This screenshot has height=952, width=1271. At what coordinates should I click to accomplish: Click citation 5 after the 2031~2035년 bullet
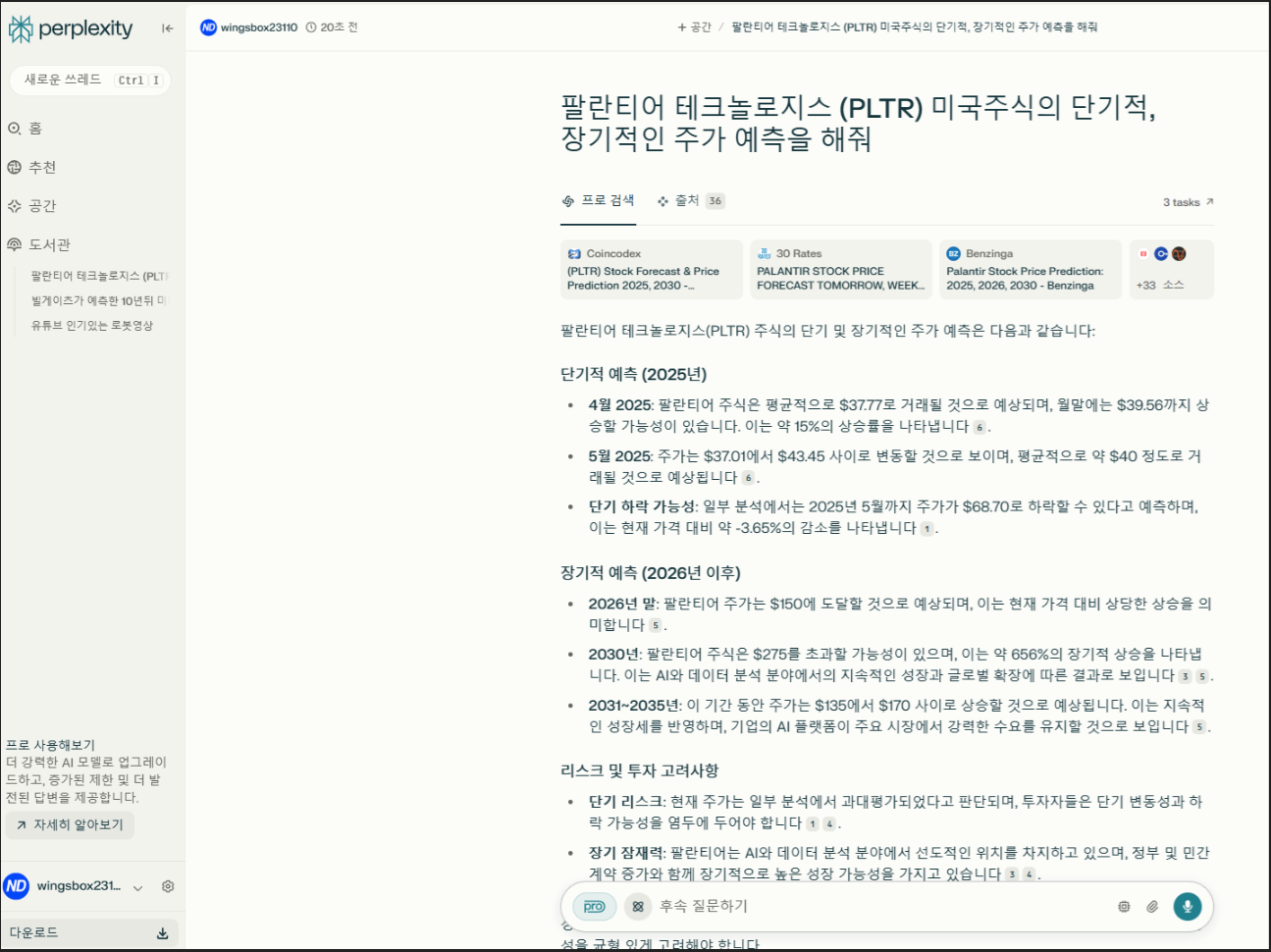click(x=1199, y=727)
